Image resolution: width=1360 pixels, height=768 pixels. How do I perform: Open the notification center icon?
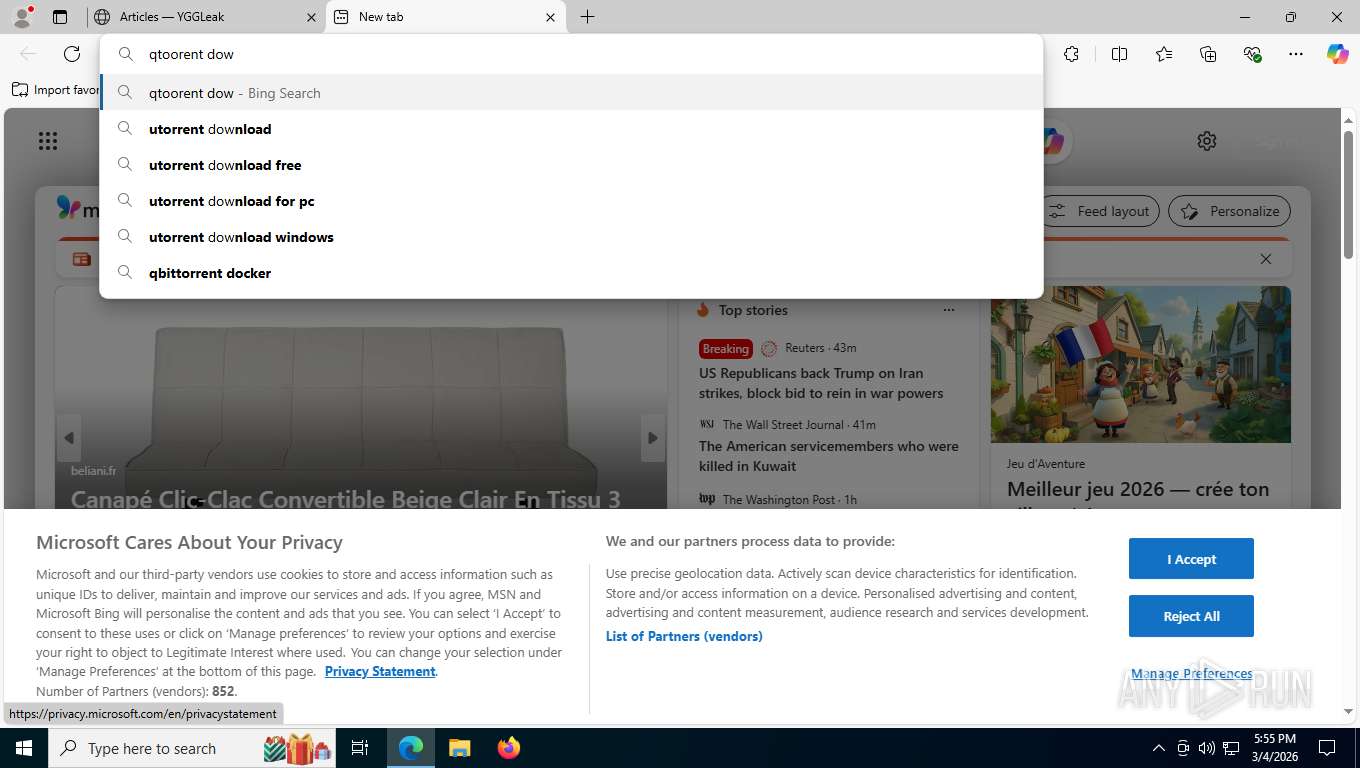pyautogui.click(x=1327, y=748)
